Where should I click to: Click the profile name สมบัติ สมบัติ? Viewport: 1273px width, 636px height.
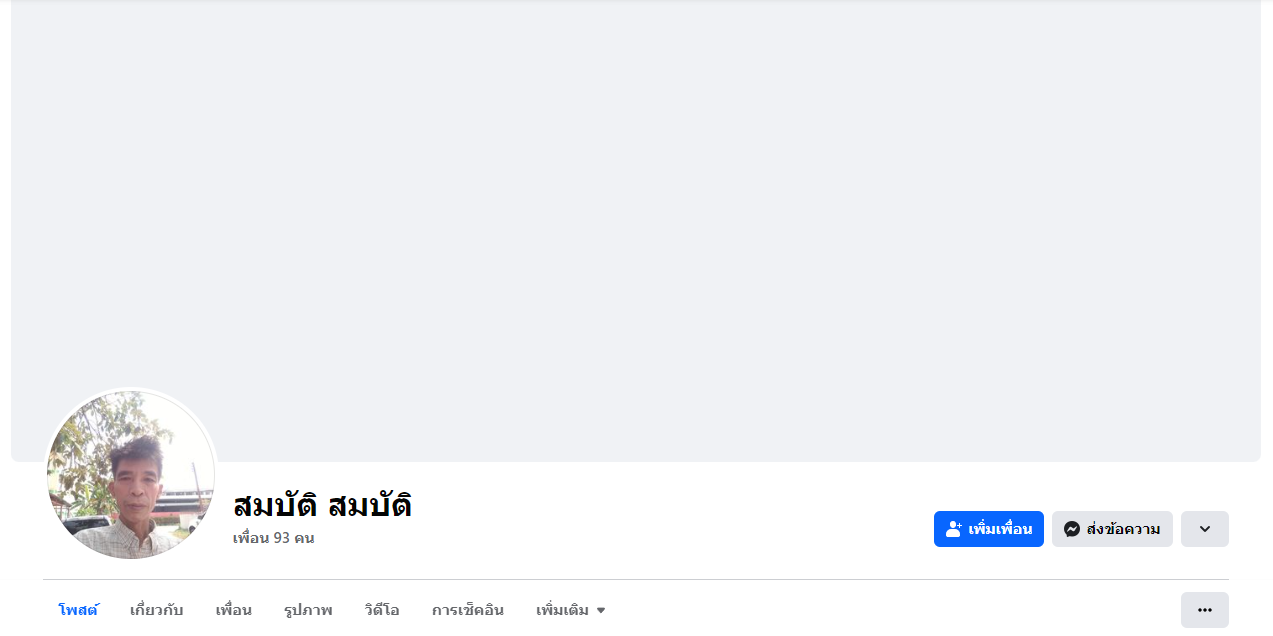(x=322, y=505)
